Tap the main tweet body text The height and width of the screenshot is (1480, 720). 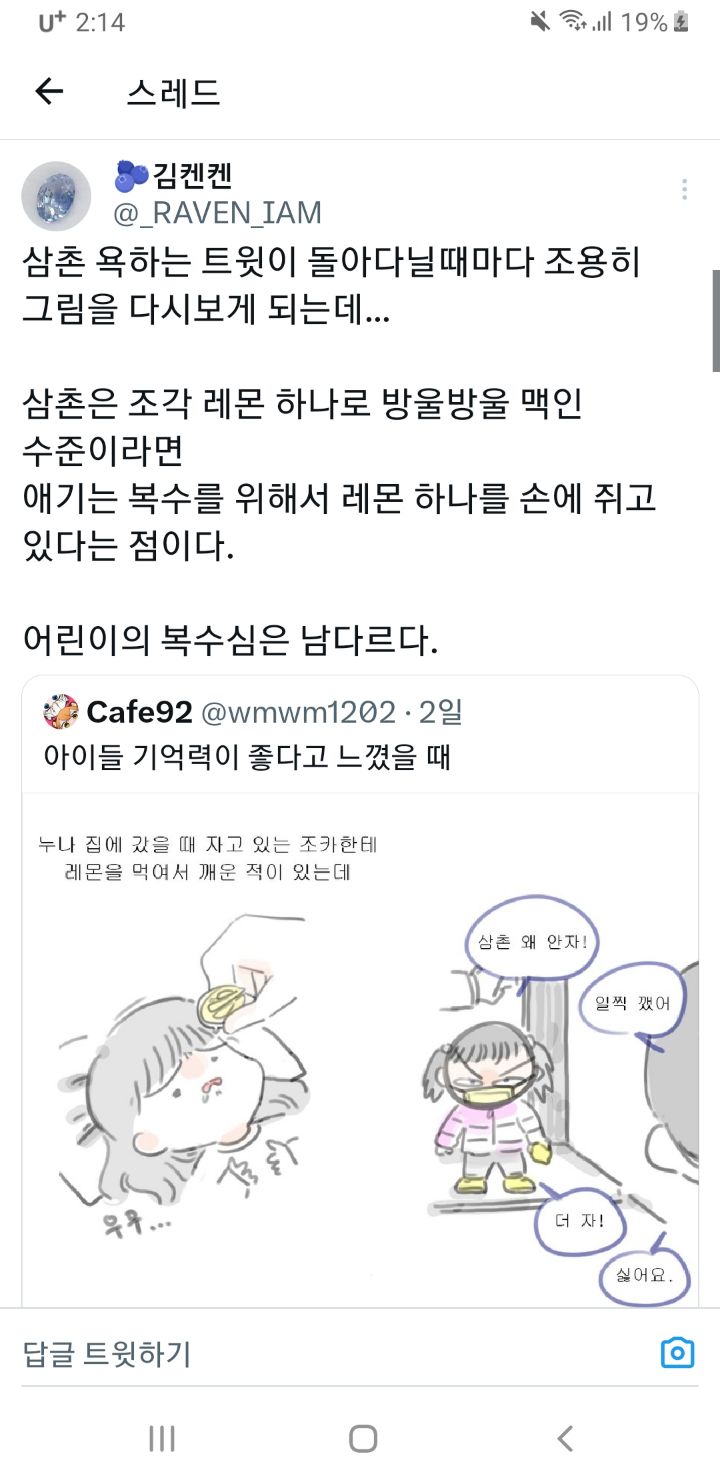click(340, 451)
